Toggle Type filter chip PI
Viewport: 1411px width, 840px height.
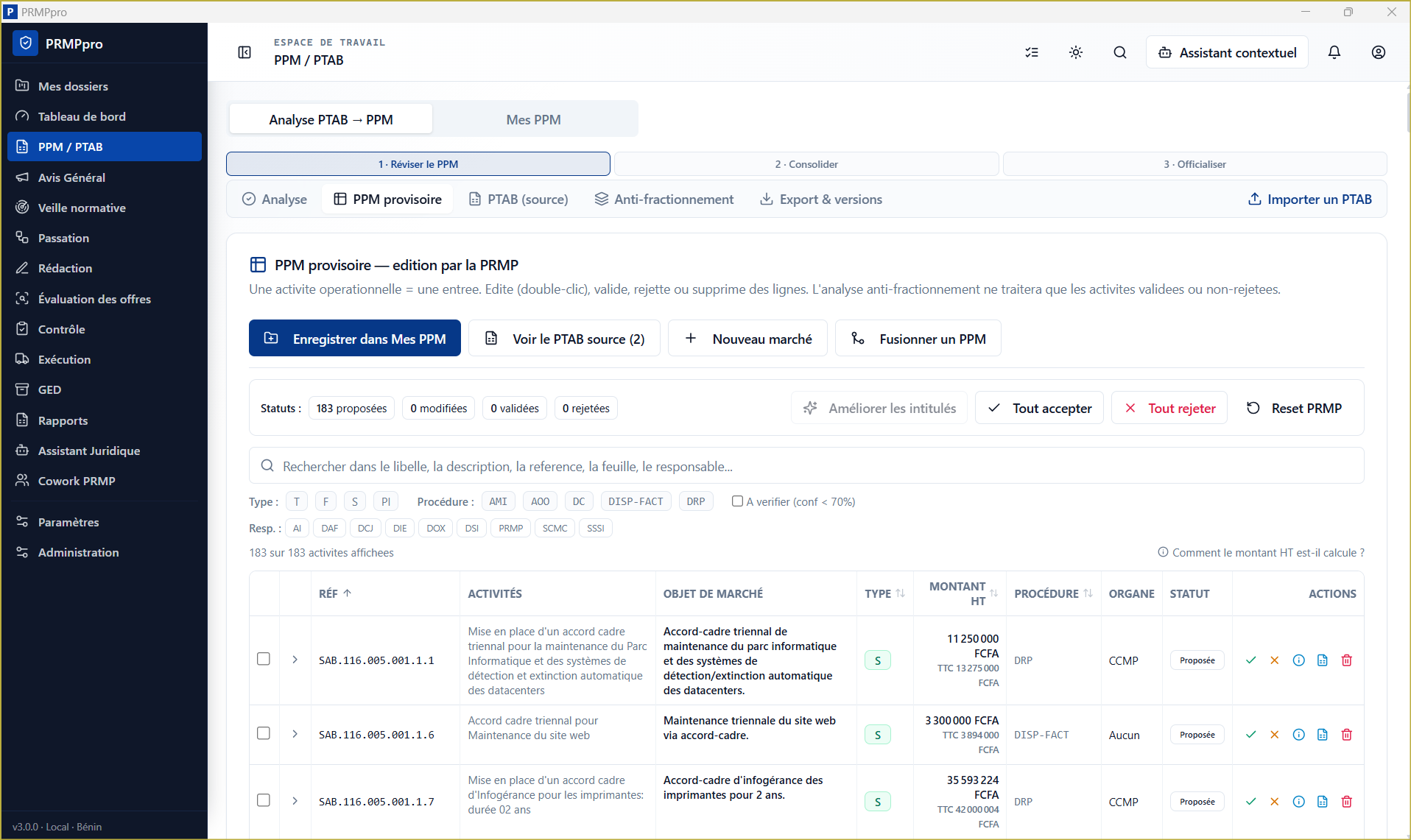coord(386,501)
